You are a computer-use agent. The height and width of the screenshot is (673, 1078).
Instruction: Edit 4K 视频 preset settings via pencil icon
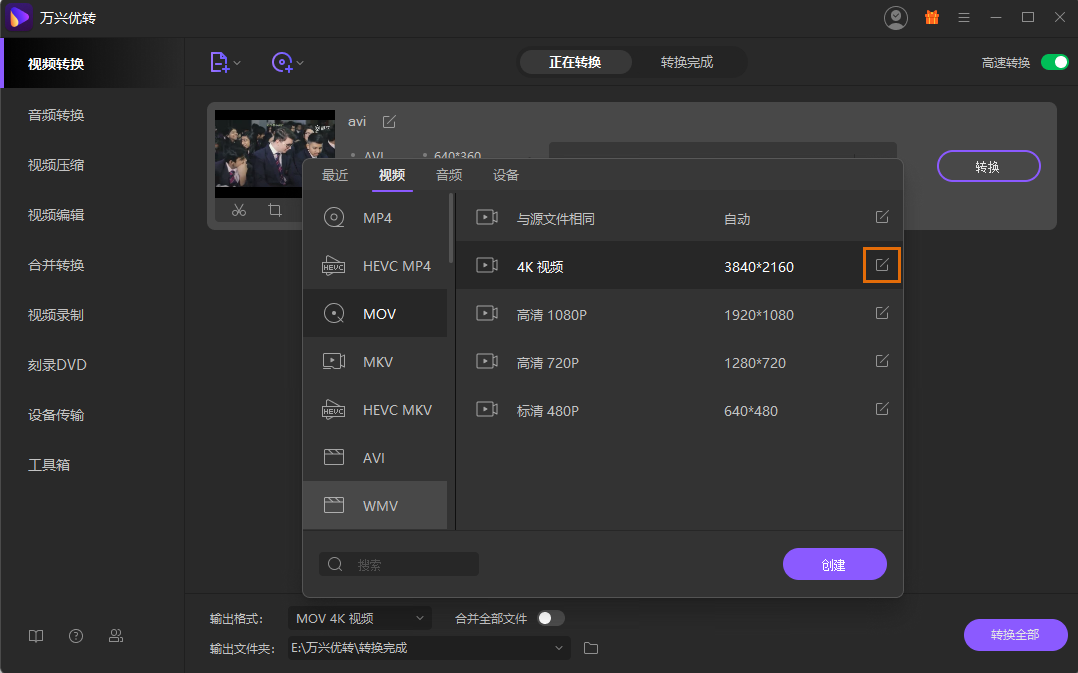click(x=881, y=265)
